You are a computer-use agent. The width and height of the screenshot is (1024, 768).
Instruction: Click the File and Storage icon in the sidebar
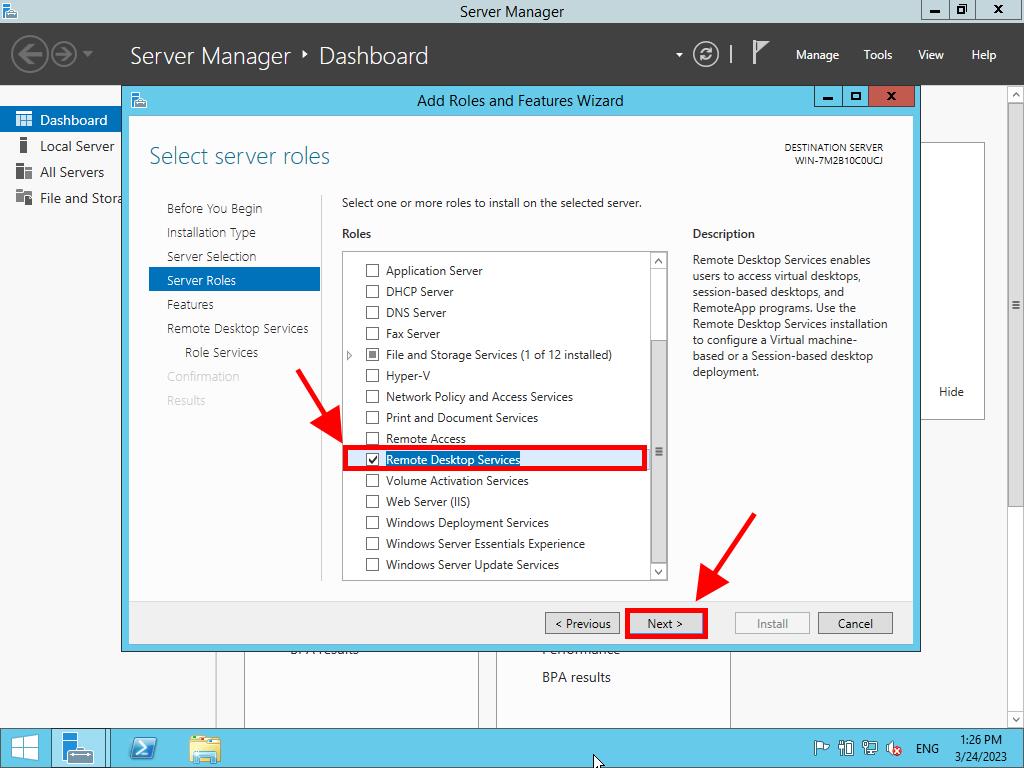click(24, 197)
